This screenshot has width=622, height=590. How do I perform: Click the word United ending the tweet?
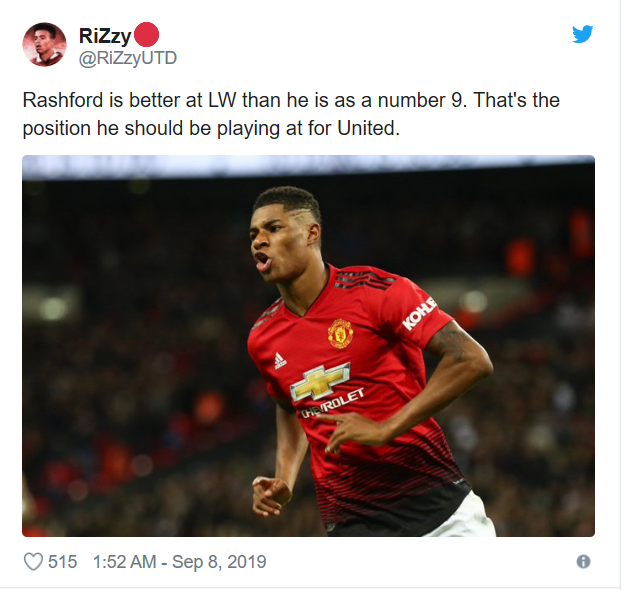pos(369,128)
